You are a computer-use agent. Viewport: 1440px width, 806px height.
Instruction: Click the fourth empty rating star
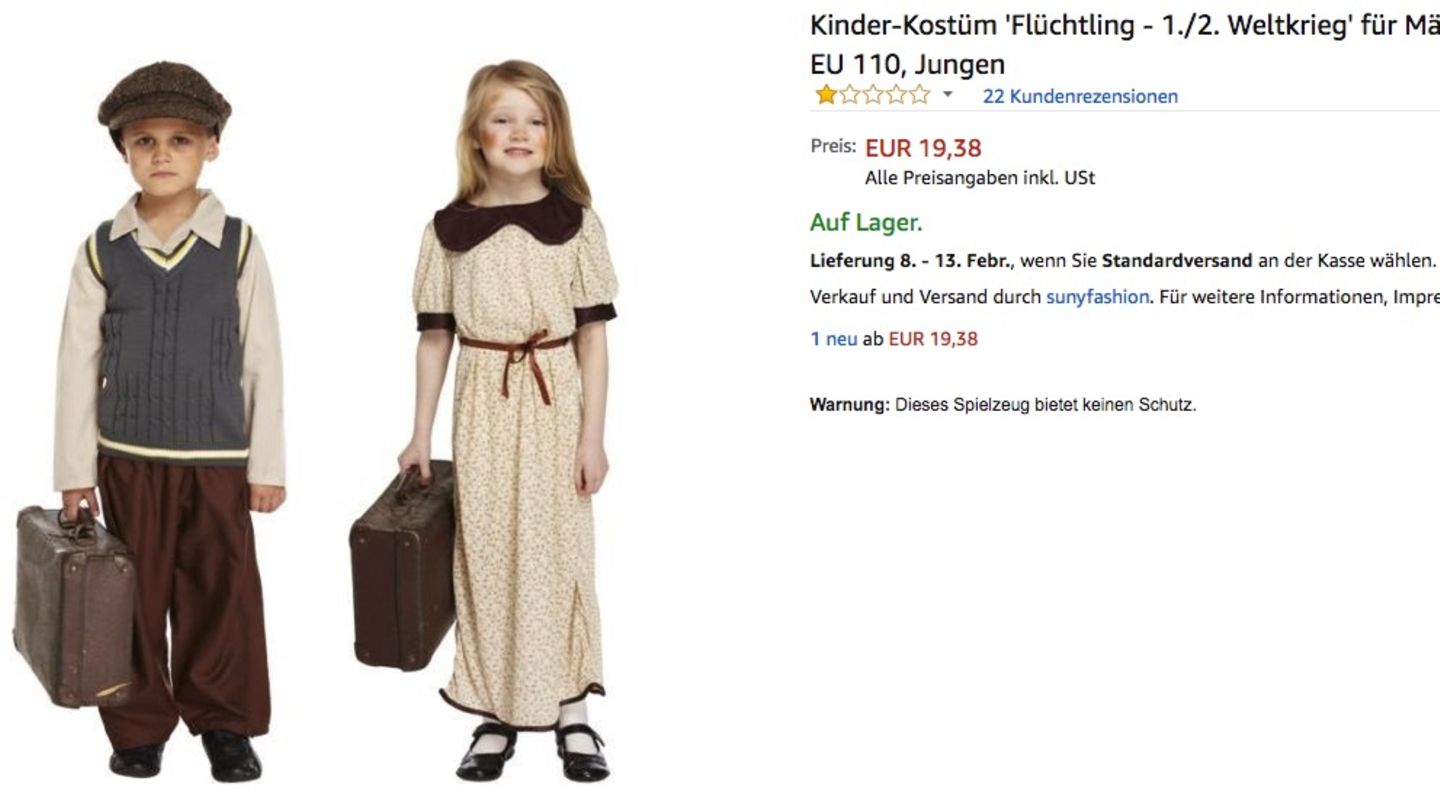click(x=895, y=95)
